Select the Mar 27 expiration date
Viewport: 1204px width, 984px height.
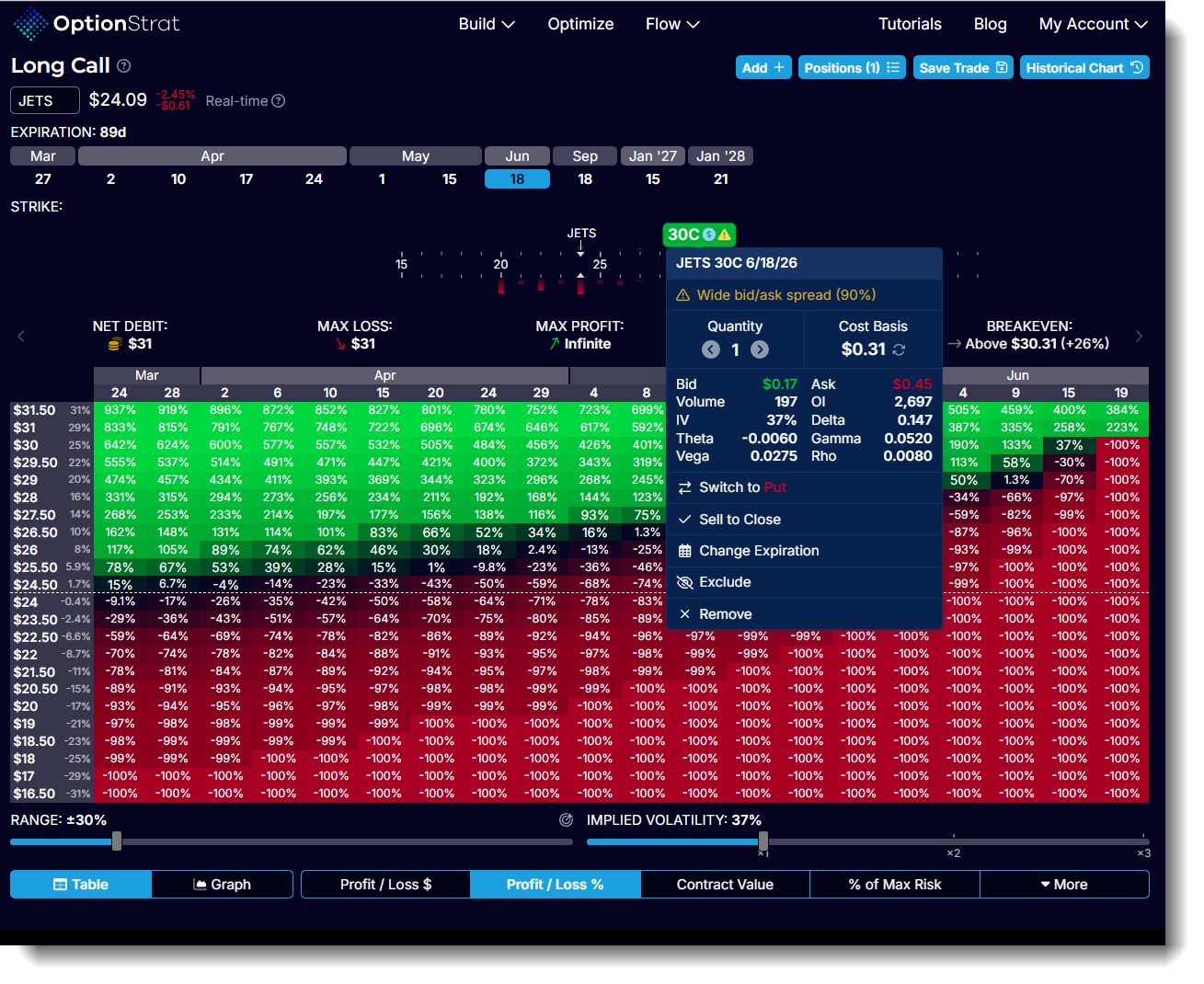click(x=43, y=179)
